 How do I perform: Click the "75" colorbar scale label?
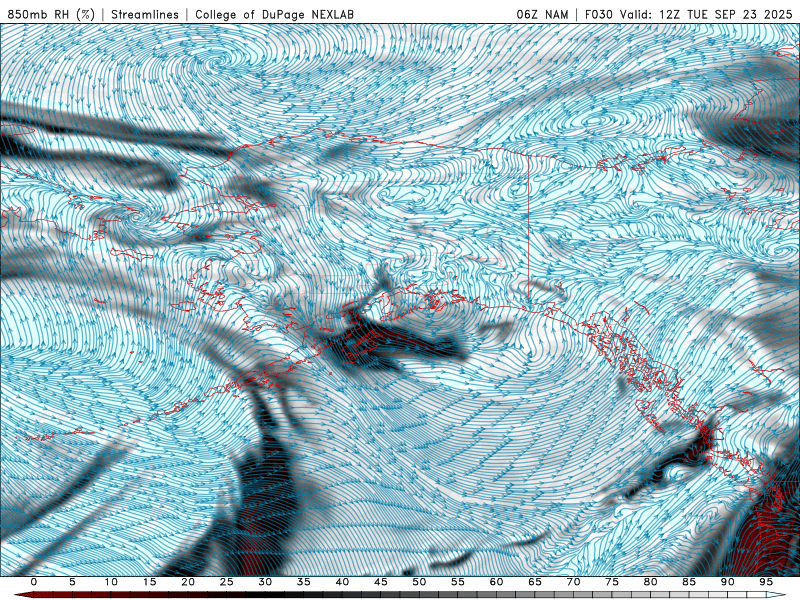tap(612, 582)
